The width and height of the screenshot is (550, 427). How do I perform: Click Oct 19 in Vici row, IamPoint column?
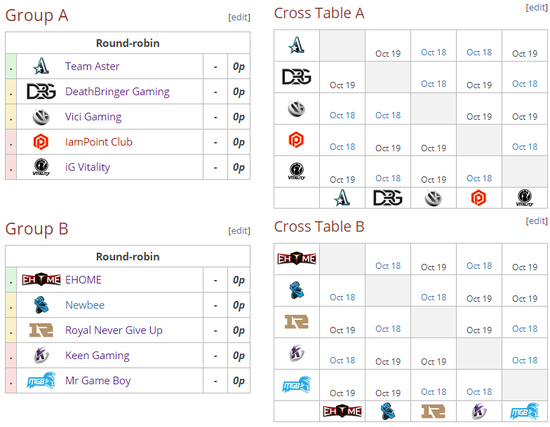(479, 117)
